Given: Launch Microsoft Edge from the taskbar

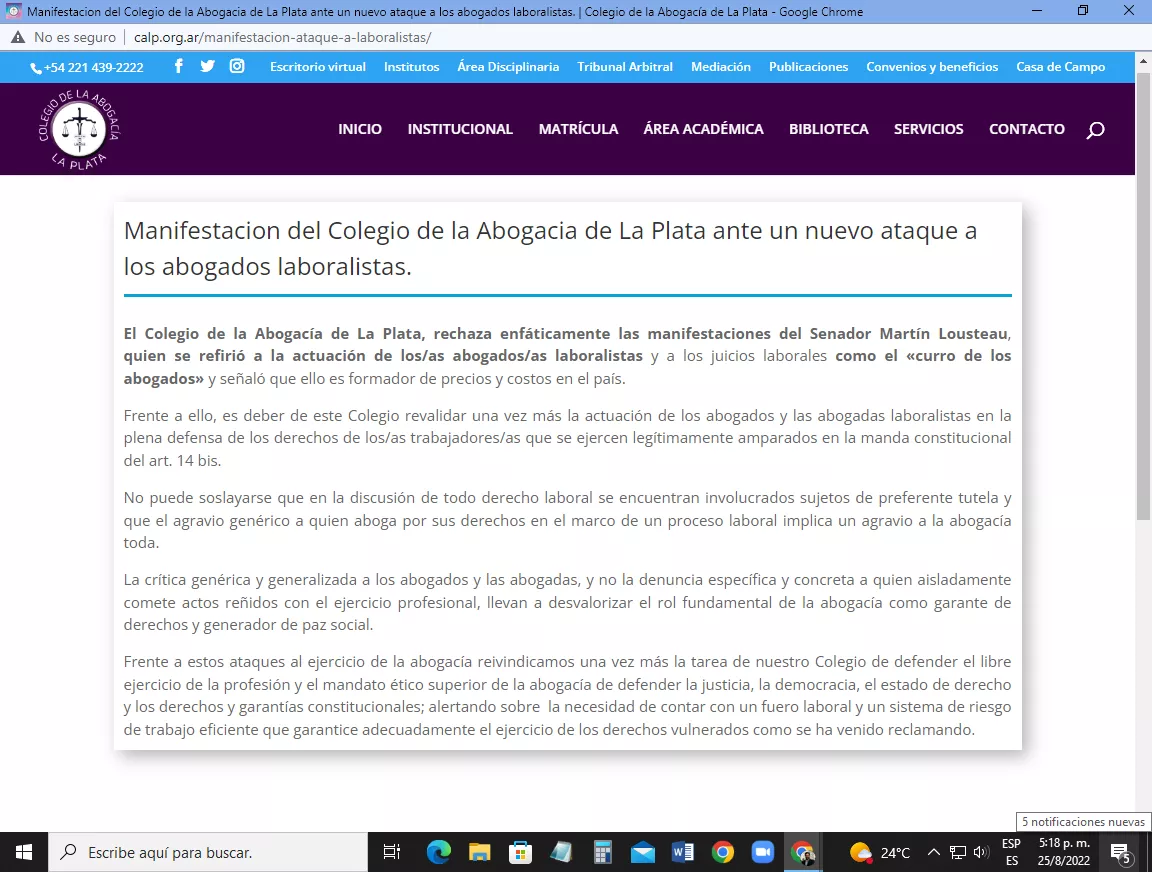Looking at the screenshot, I should (x=439, y=852).
